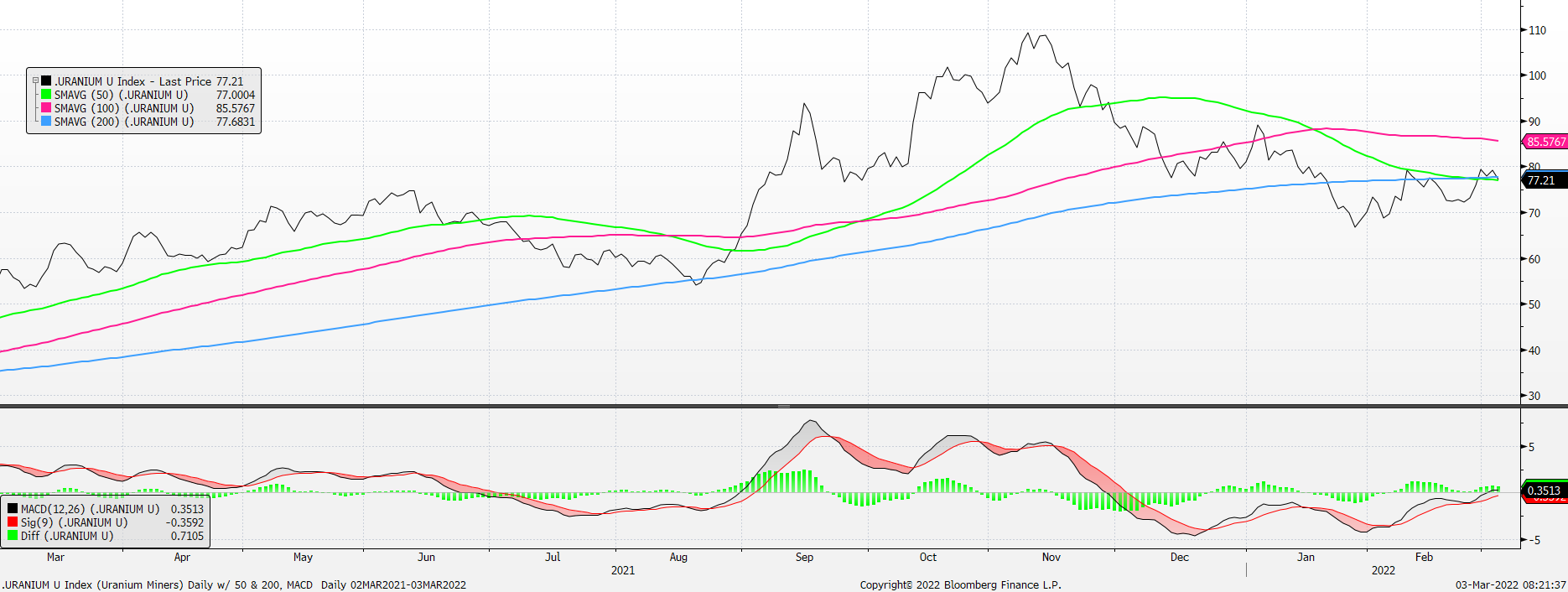Viewport: 1568px width, 592px height.
Task: Click the black .URANIUM U Index legend swatch
Action: click(46, 81)
